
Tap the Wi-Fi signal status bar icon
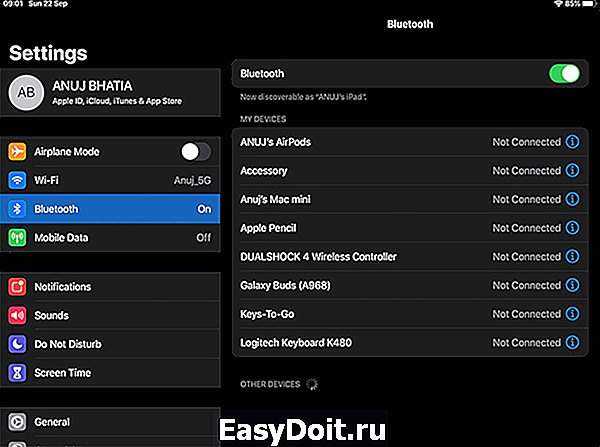tap(558, 4)
